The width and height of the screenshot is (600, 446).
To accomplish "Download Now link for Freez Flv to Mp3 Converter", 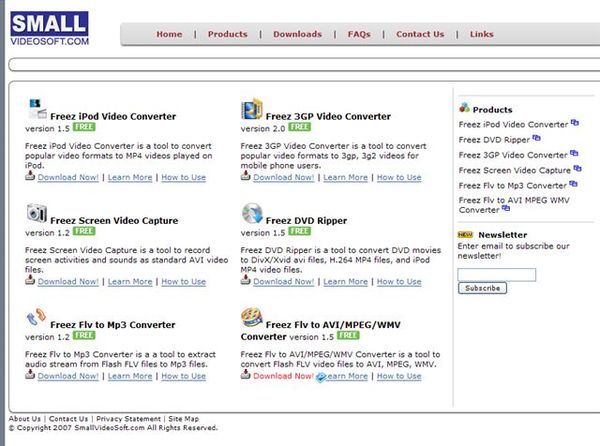I will tap(68, 376).
